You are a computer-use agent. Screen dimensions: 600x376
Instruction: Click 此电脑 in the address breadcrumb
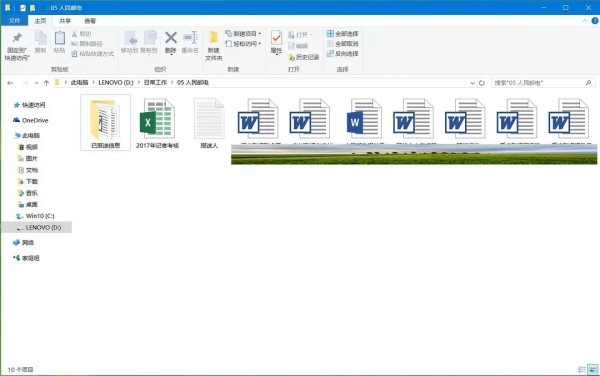click(79, 83)
